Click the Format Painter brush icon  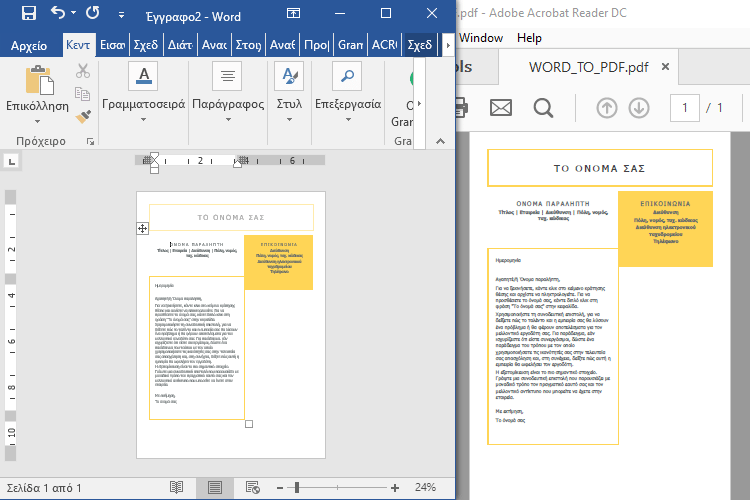click(83, 115)
